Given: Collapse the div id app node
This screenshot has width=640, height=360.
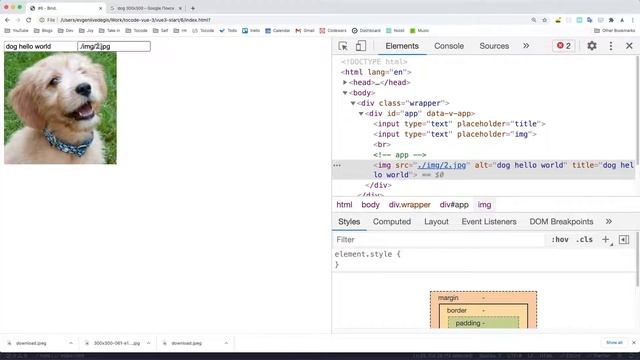Looking at the screenshot, I should 361,113.
